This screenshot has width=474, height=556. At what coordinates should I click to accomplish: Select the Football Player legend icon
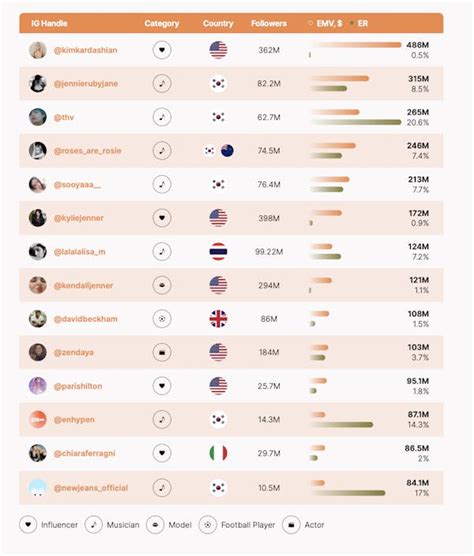[208, 525]
